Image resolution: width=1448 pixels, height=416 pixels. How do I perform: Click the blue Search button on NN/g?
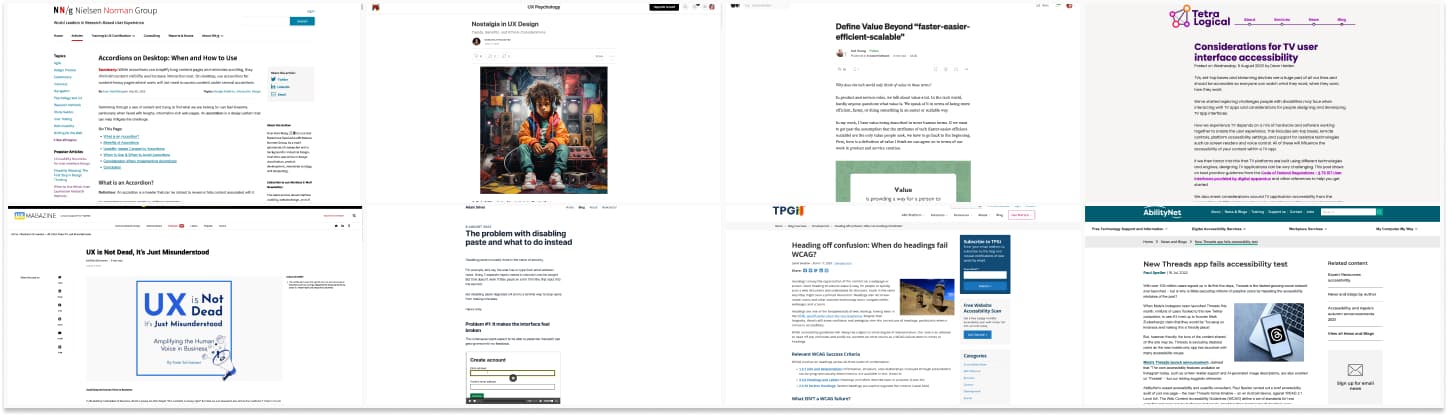(302, 20)
